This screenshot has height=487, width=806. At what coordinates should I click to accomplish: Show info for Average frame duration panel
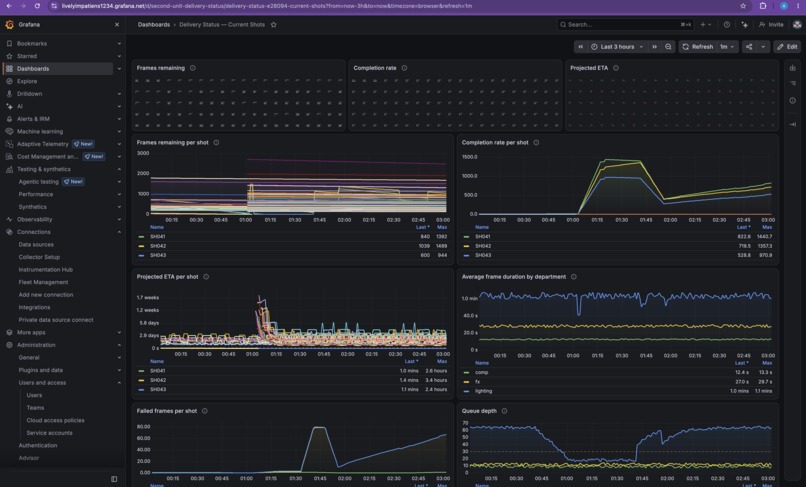tap(574, 277)
